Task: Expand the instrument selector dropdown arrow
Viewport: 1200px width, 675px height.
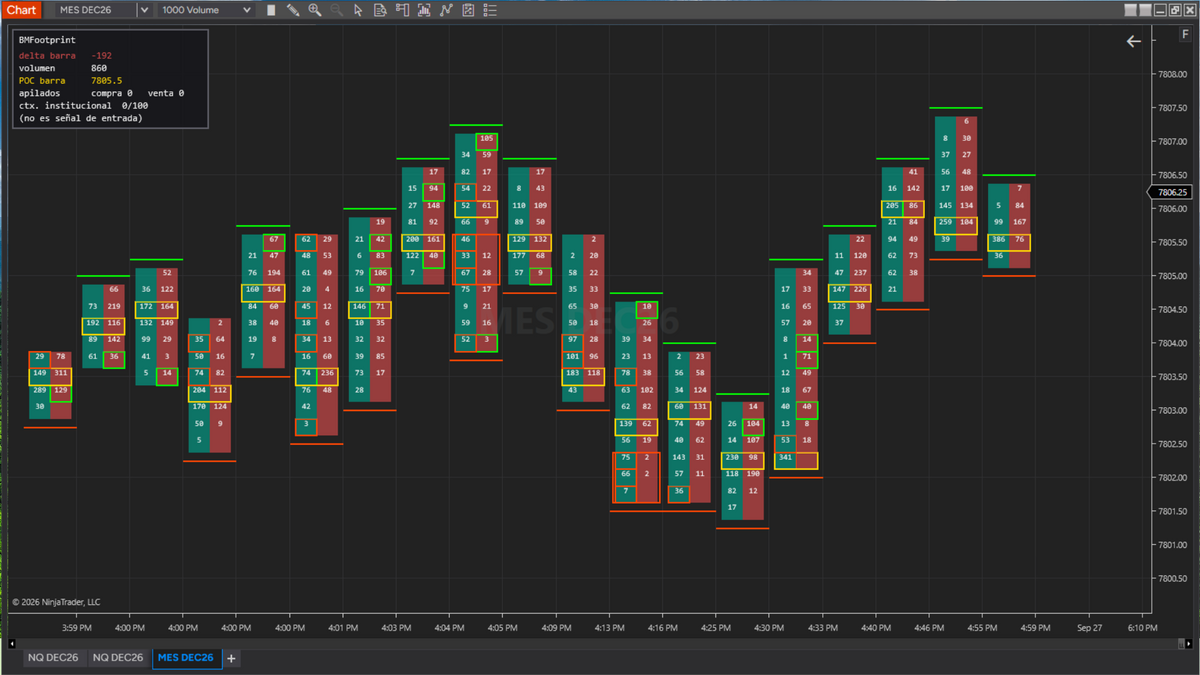Action: (144, 10)
